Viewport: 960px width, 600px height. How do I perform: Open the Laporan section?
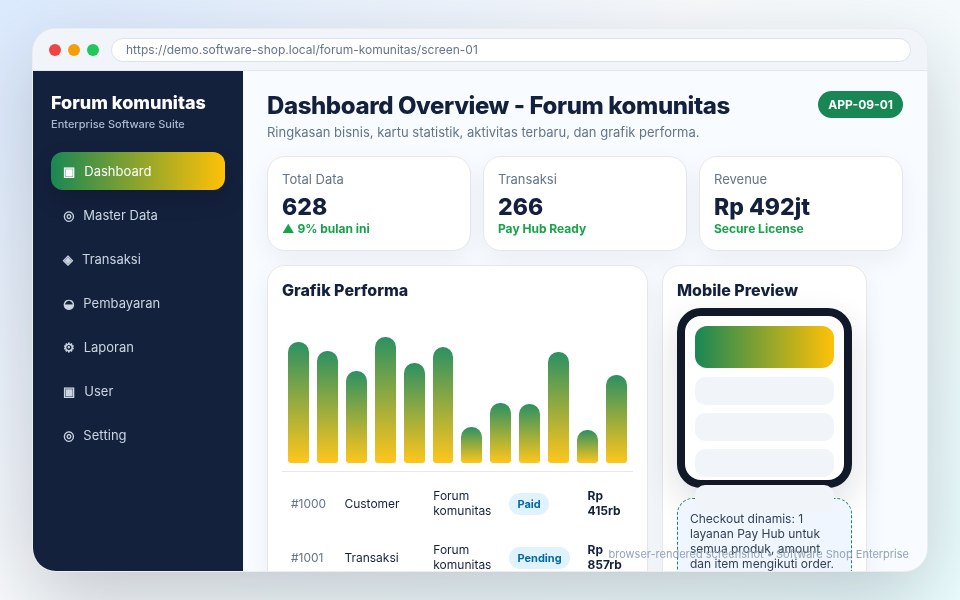(138, 347)
